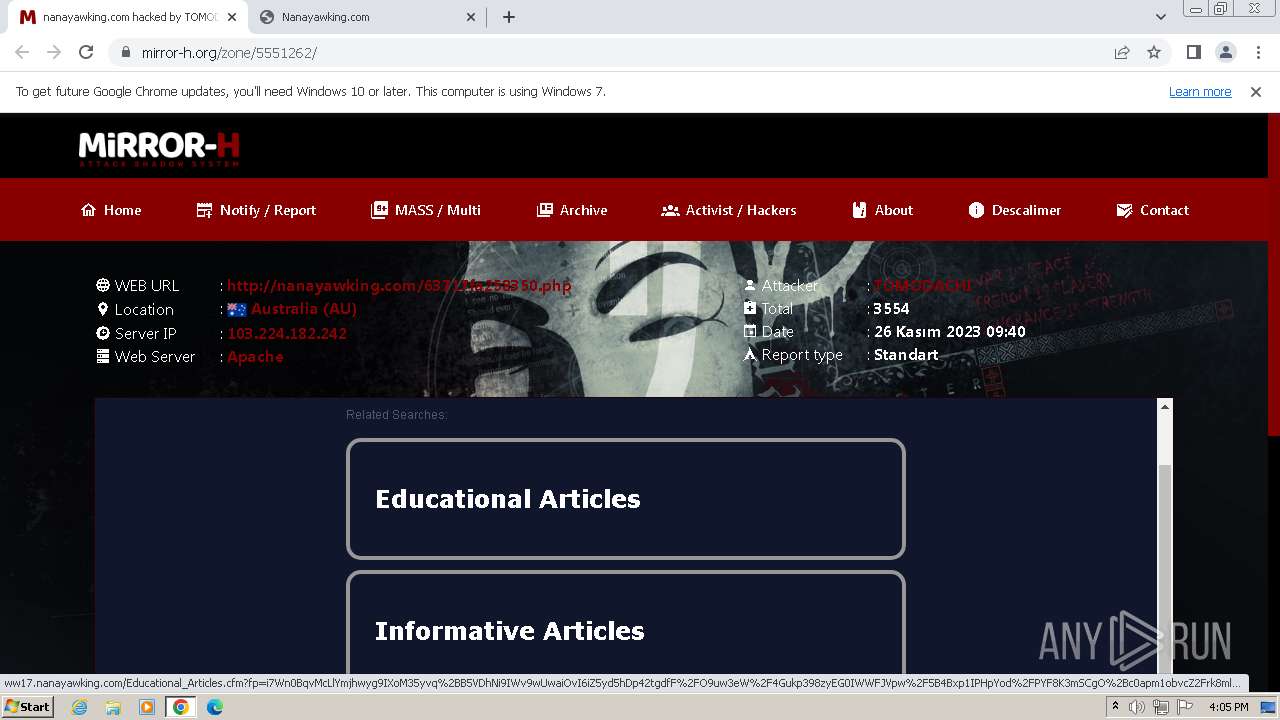Open the Contact nav item
This screenshot has height=720, width=1280.
(x=1152, y=210)
